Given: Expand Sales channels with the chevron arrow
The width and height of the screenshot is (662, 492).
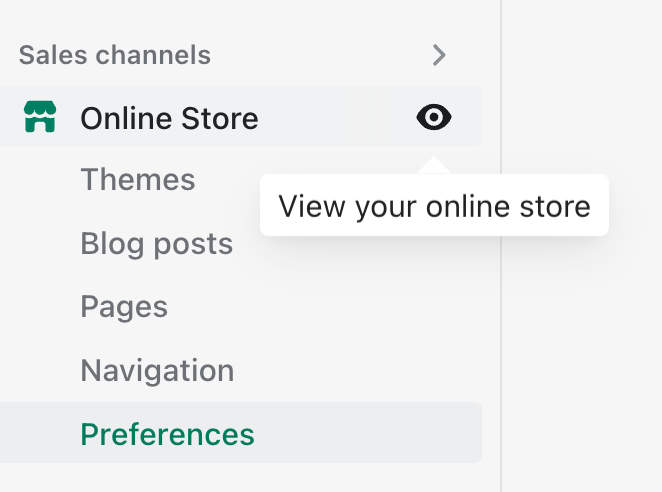Looking at the screenshot, I should [x=439, y=55].
